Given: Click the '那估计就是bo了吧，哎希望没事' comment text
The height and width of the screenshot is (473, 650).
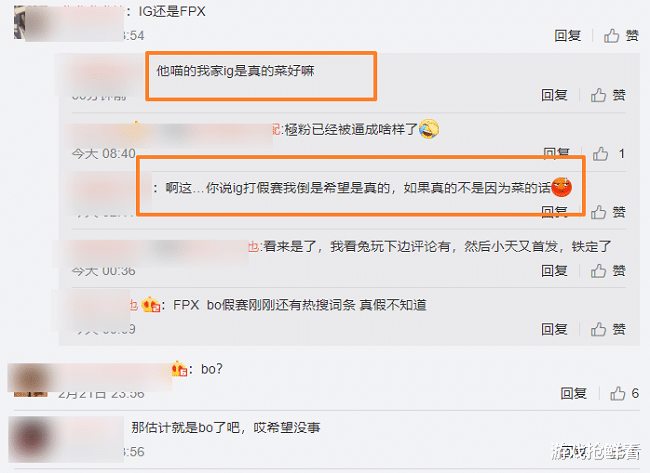Looking at the screenshot, I should [226, 427].
